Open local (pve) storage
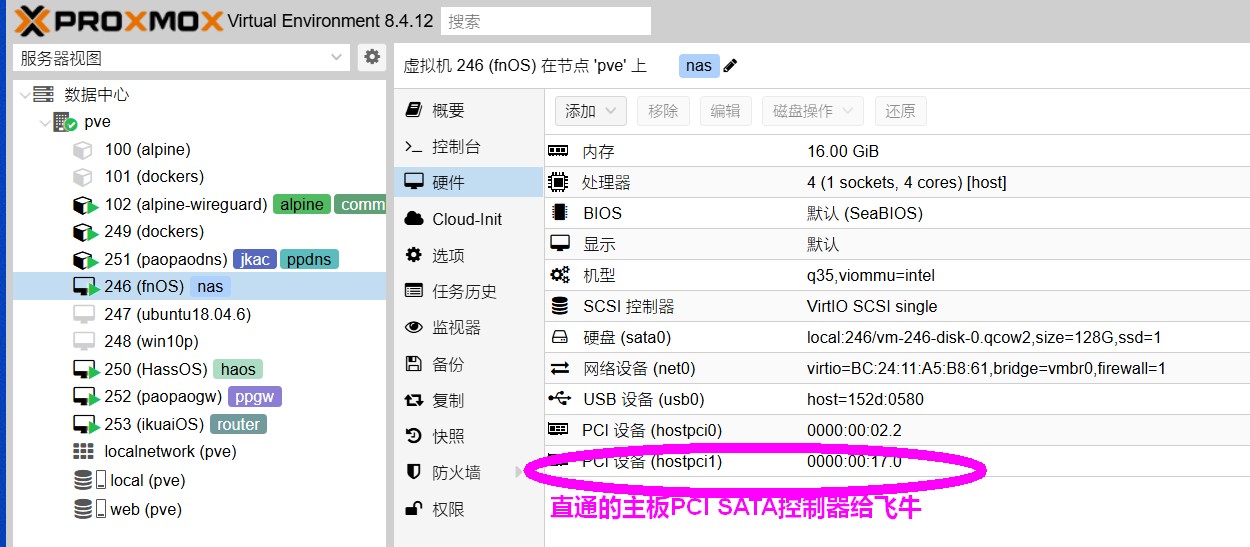The height and width of the screenshot is (547, 1250). (x=147, y=480)
